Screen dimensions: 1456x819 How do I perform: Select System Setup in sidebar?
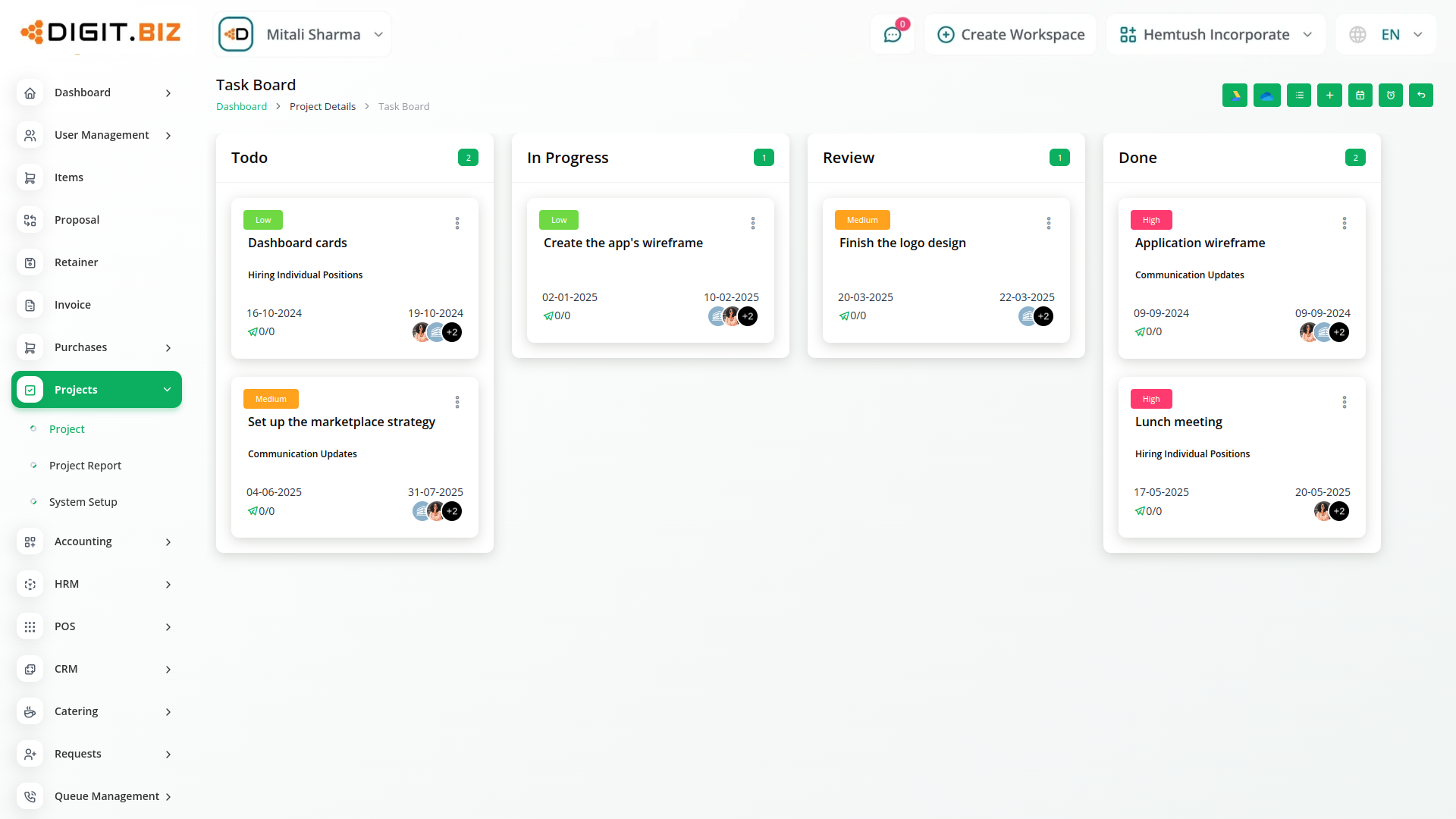pos(83,502)
